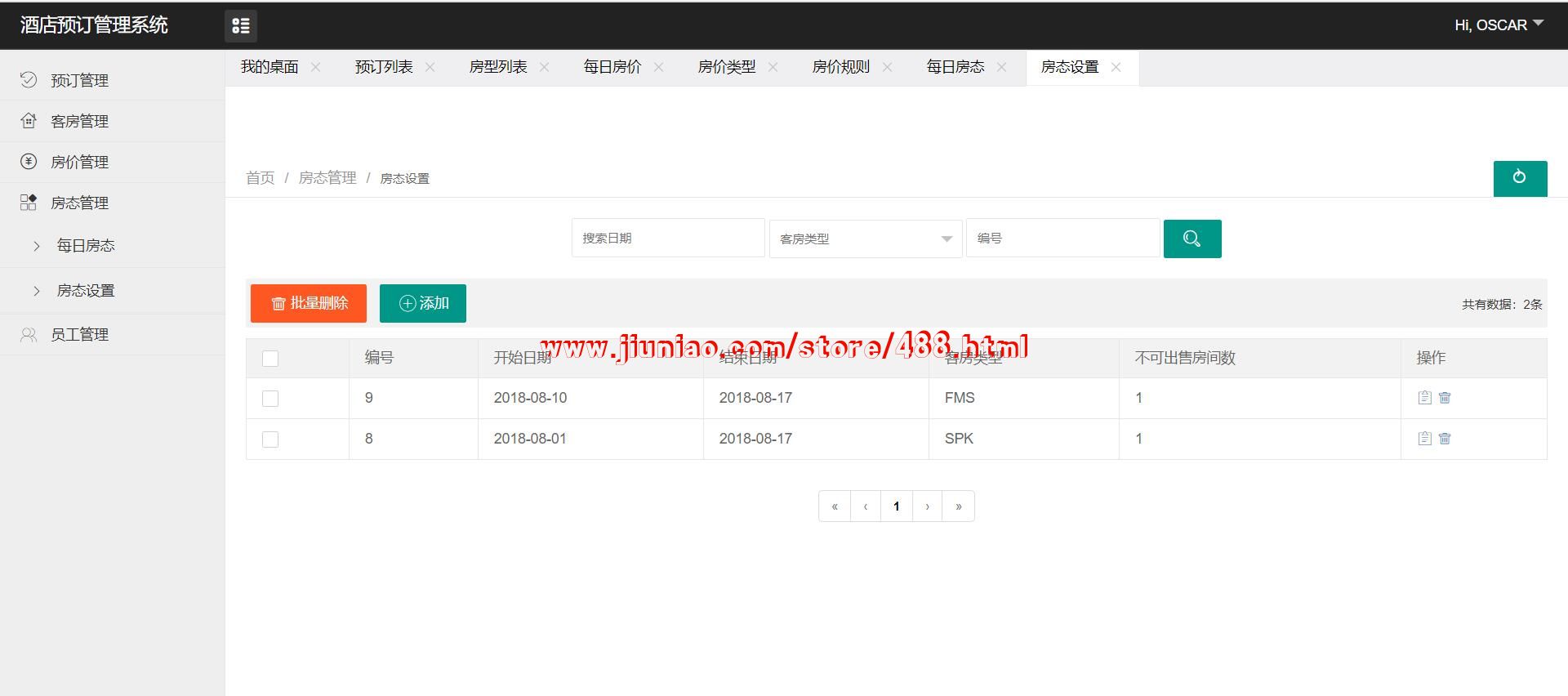Click delete trash icon for record 9
The height and width of the screenshot is (696, 1568).
pyautogui.click(x=1445, y=398)
